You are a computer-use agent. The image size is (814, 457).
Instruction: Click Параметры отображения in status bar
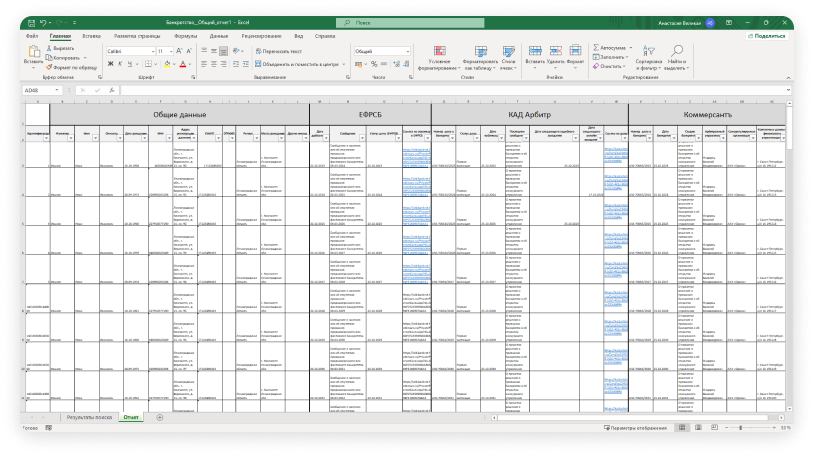635,428
